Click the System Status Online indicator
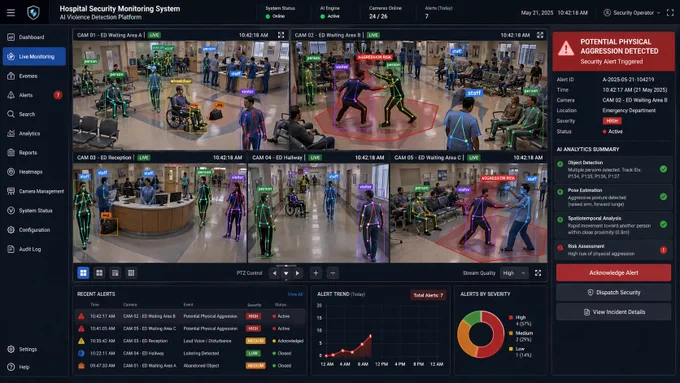 pyautogui.click(x=280, y=13)
